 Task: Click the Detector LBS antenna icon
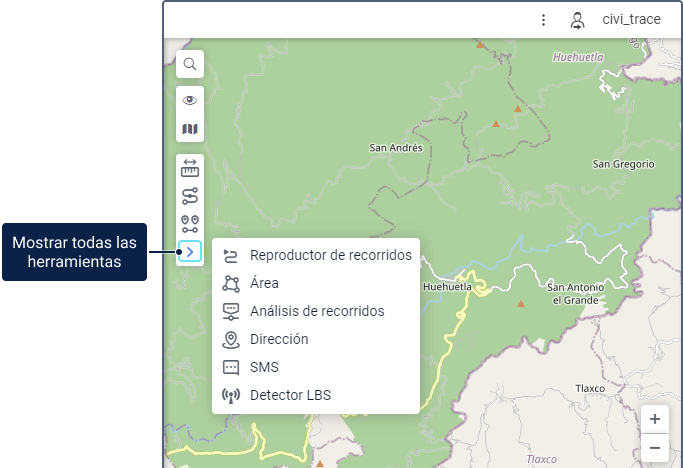pos(231,396)
